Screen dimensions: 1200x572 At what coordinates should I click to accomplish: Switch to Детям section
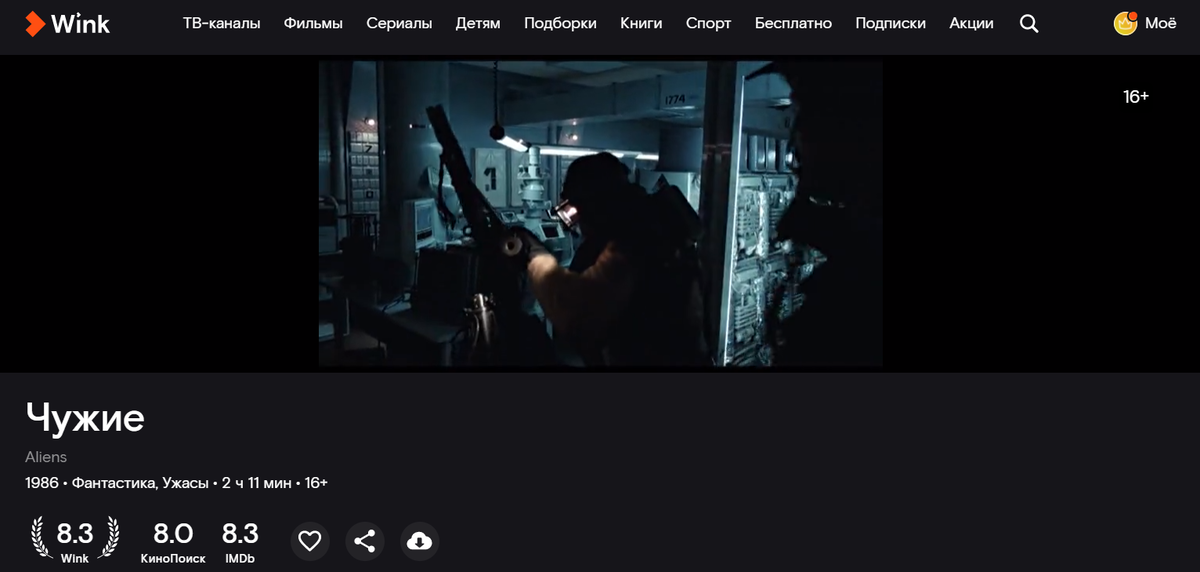click(x=478, y=23)
